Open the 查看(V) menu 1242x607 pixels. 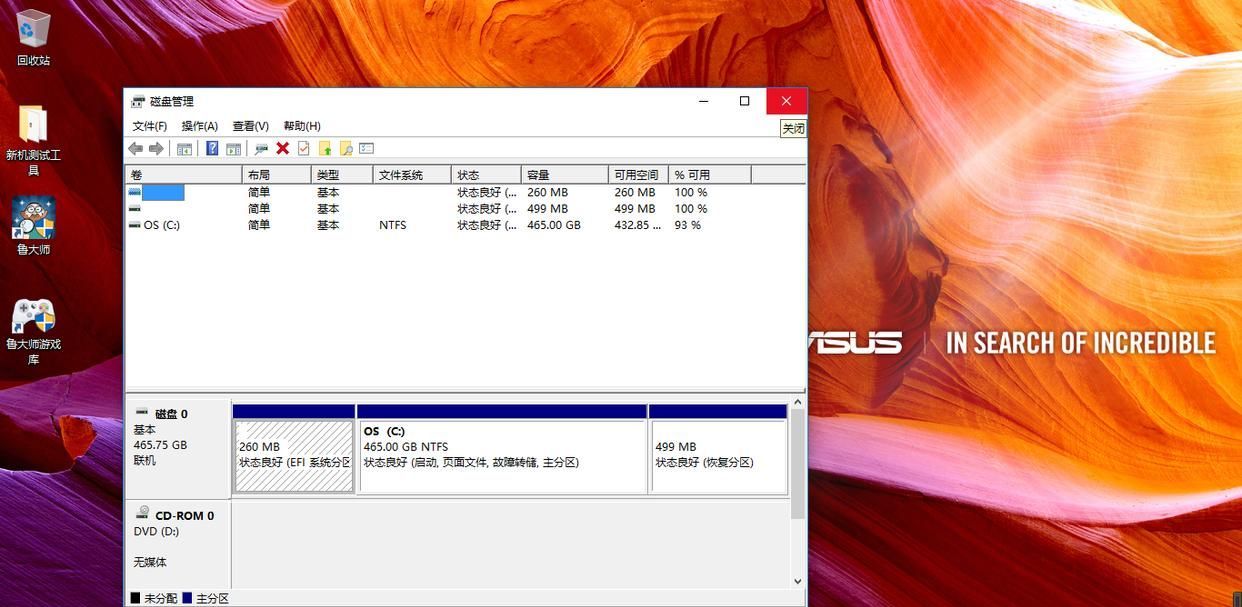251,126
